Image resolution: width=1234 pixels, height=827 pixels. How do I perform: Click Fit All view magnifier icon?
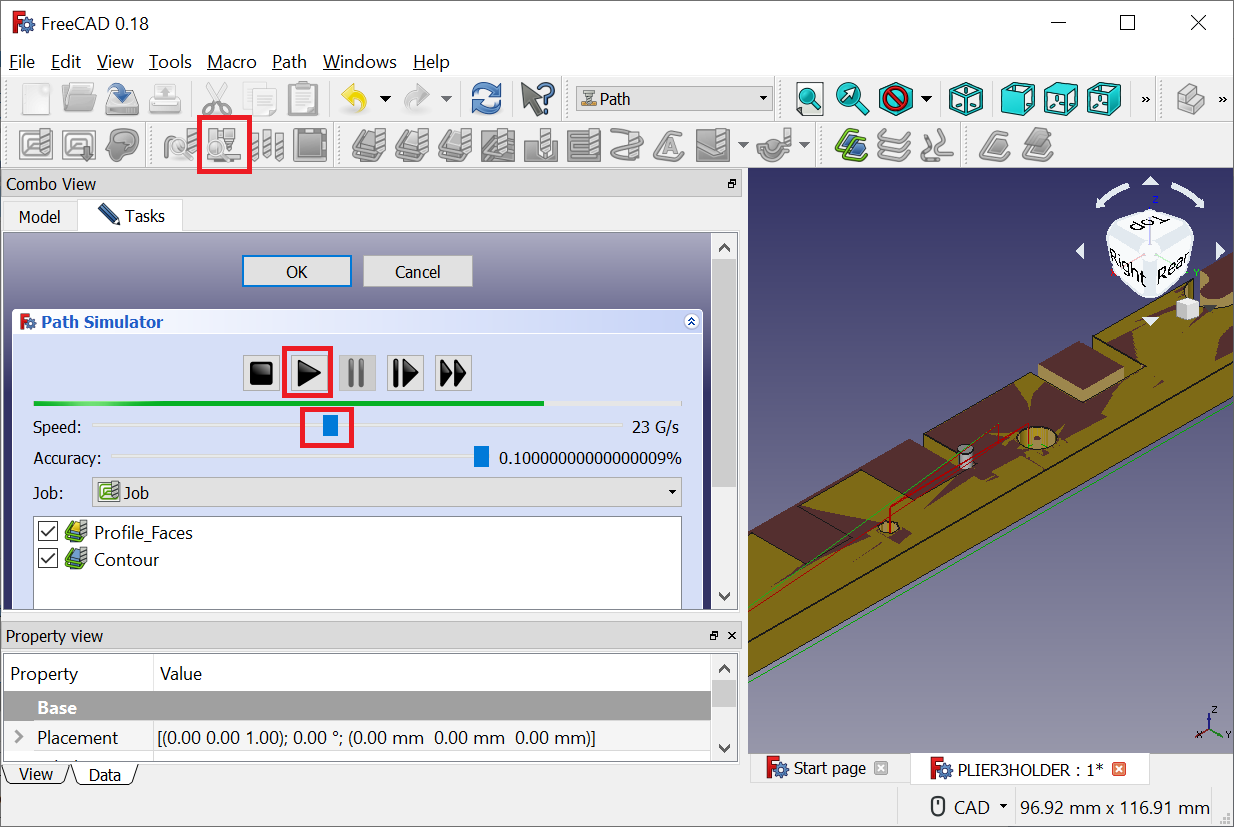[x=809, y=99]
